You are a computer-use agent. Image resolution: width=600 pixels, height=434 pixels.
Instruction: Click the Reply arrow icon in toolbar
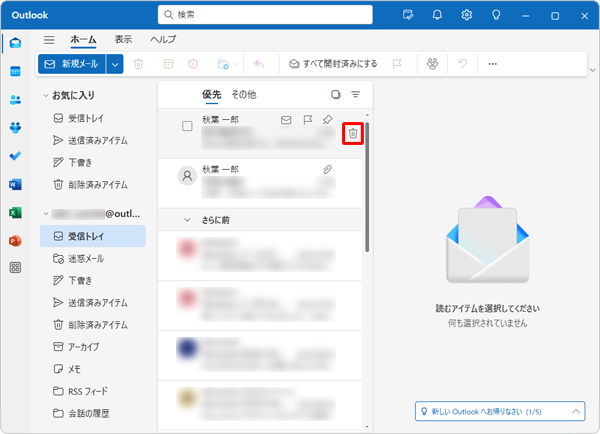[259, 64]
